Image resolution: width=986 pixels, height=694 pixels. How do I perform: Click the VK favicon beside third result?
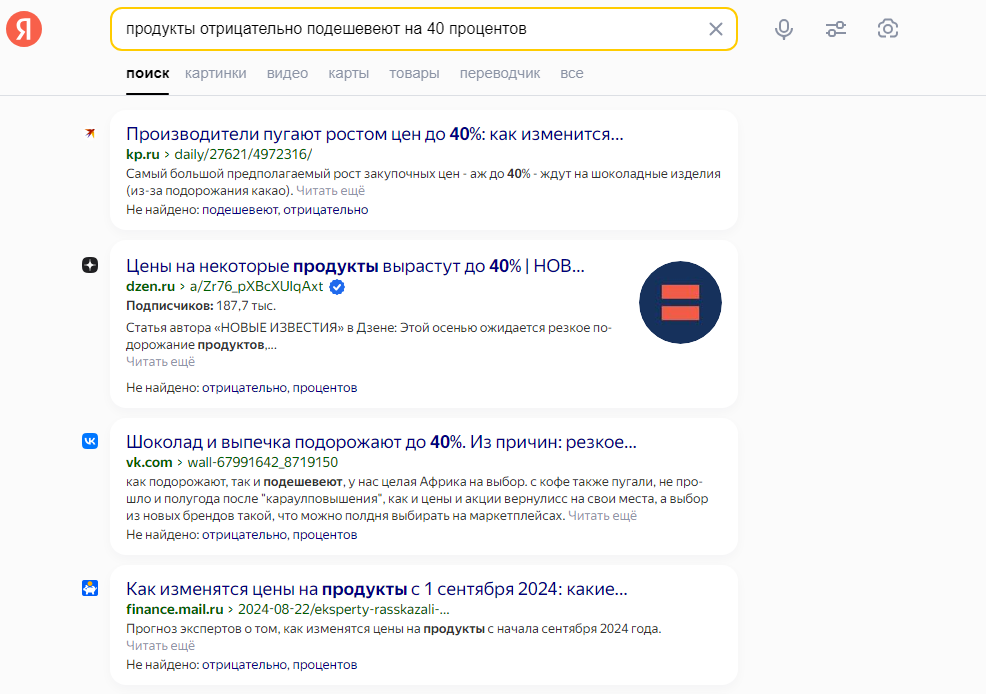[x=90, y=441]
